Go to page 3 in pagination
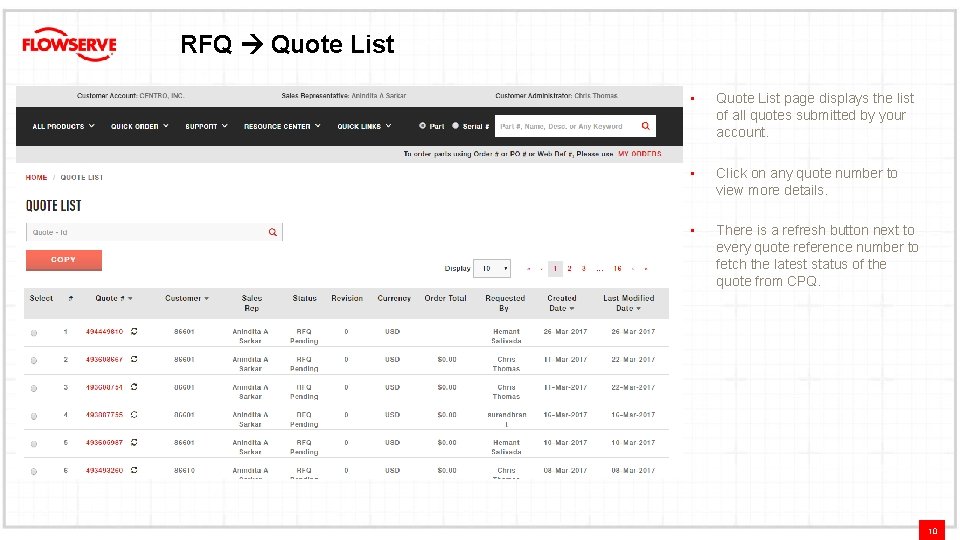This screenshot has width=960, height=540. pos(583,268)
